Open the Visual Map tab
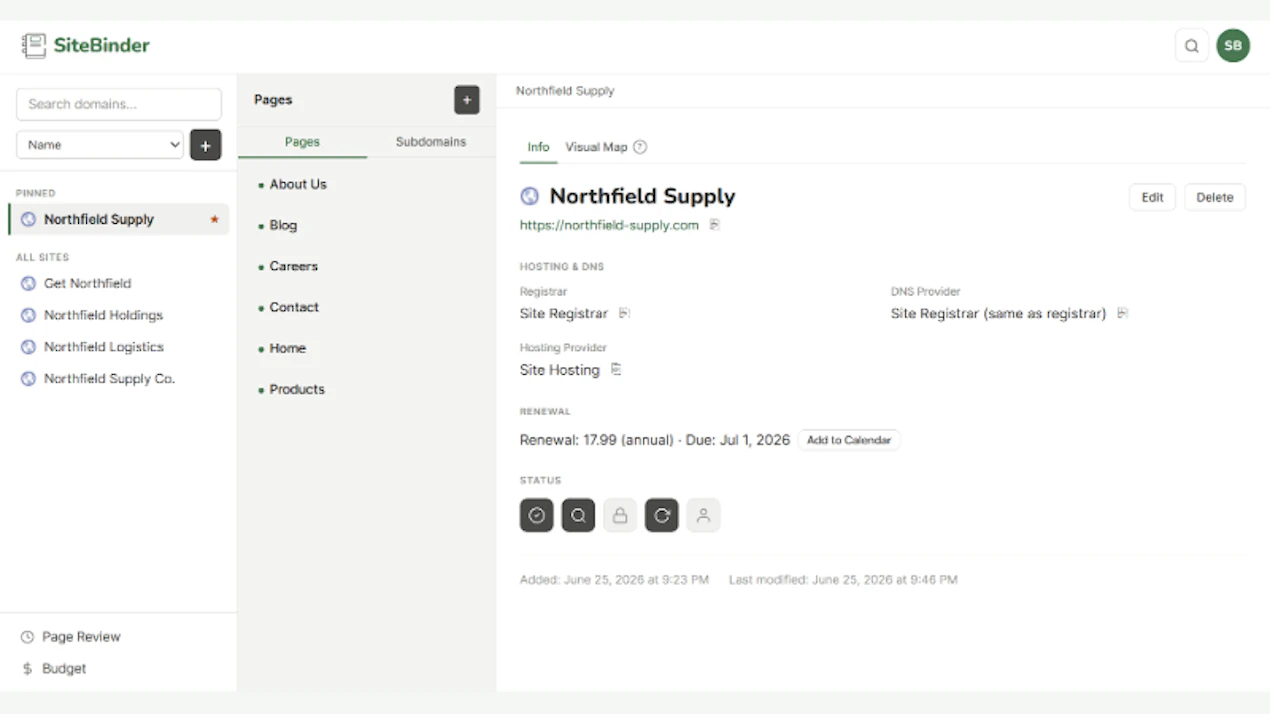 (596, 147)
